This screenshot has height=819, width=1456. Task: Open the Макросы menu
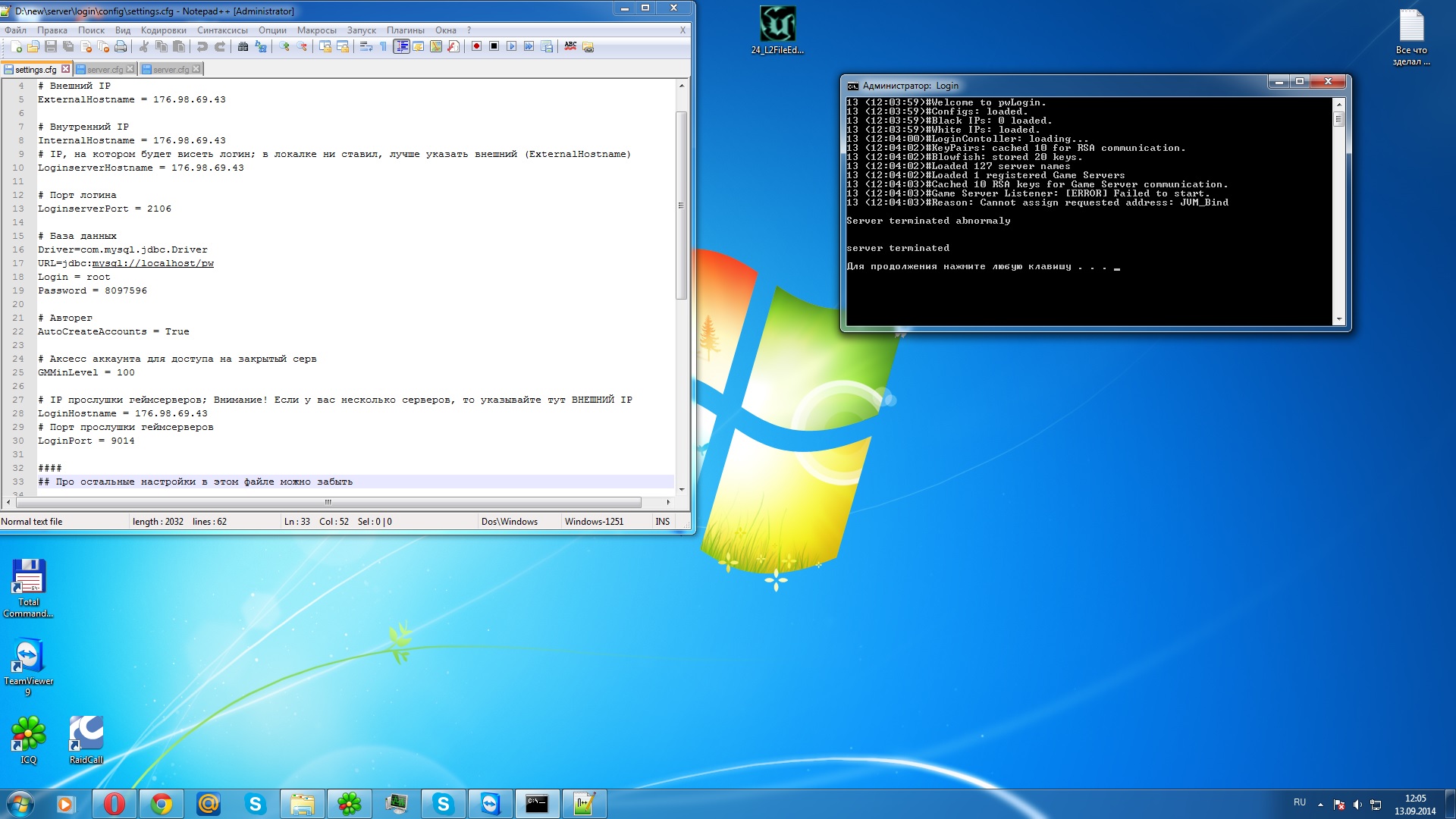tap(316, 30)
